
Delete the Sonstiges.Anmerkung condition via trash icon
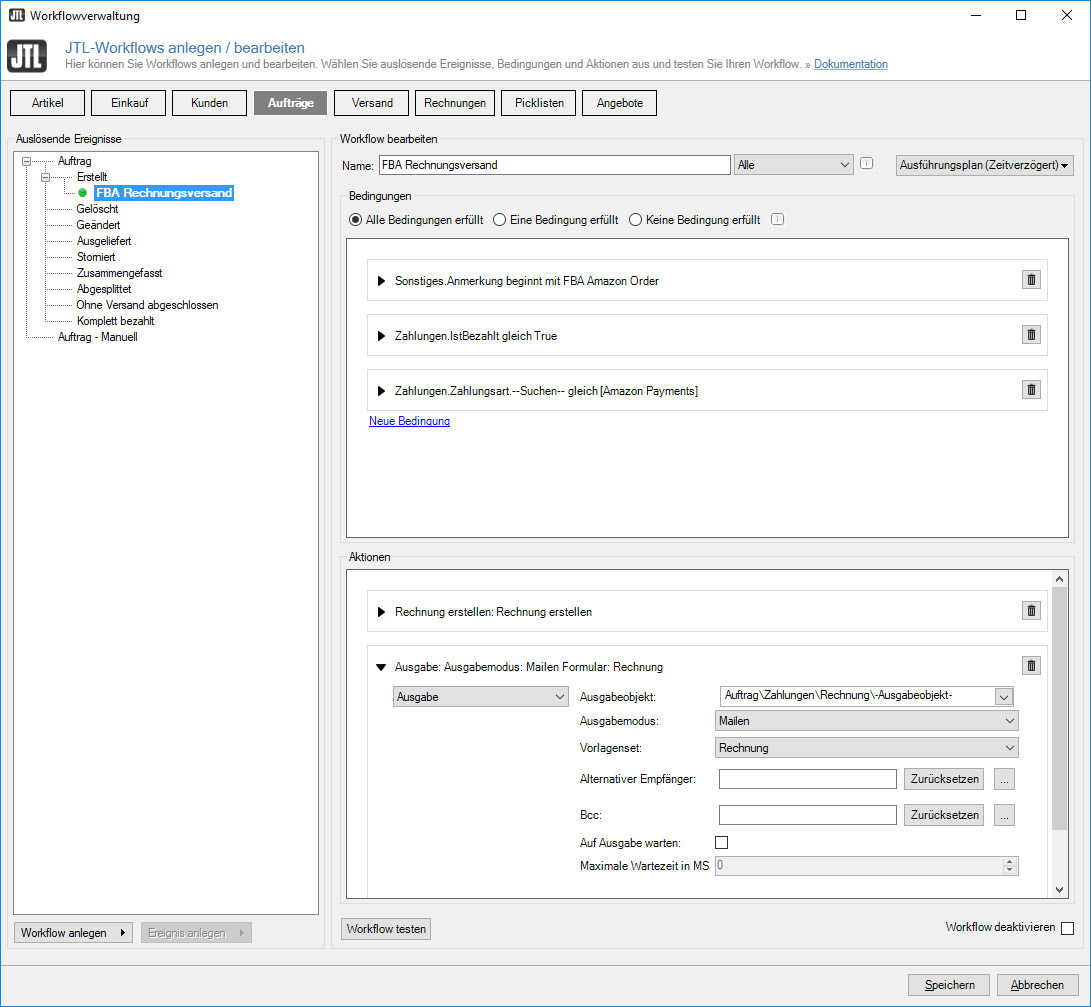click(1031, 280)
